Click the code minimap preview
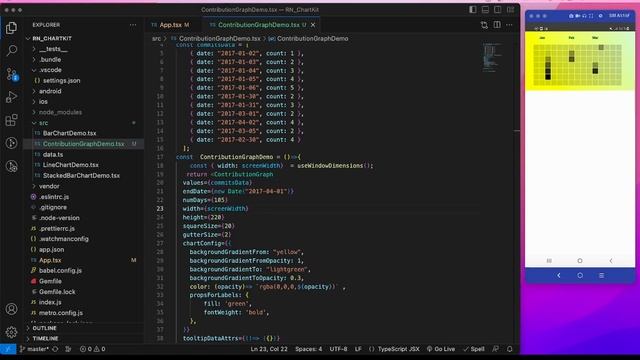Screen dimensions: 640x360 pos(493,57)
